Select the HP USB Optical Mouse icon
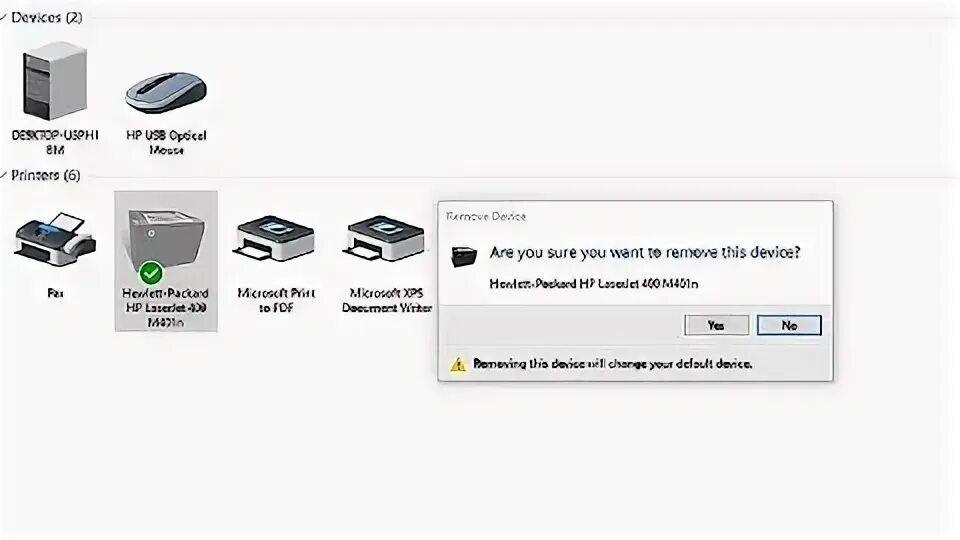The height and width of the screenshot is (540, 960). point(166,93)
